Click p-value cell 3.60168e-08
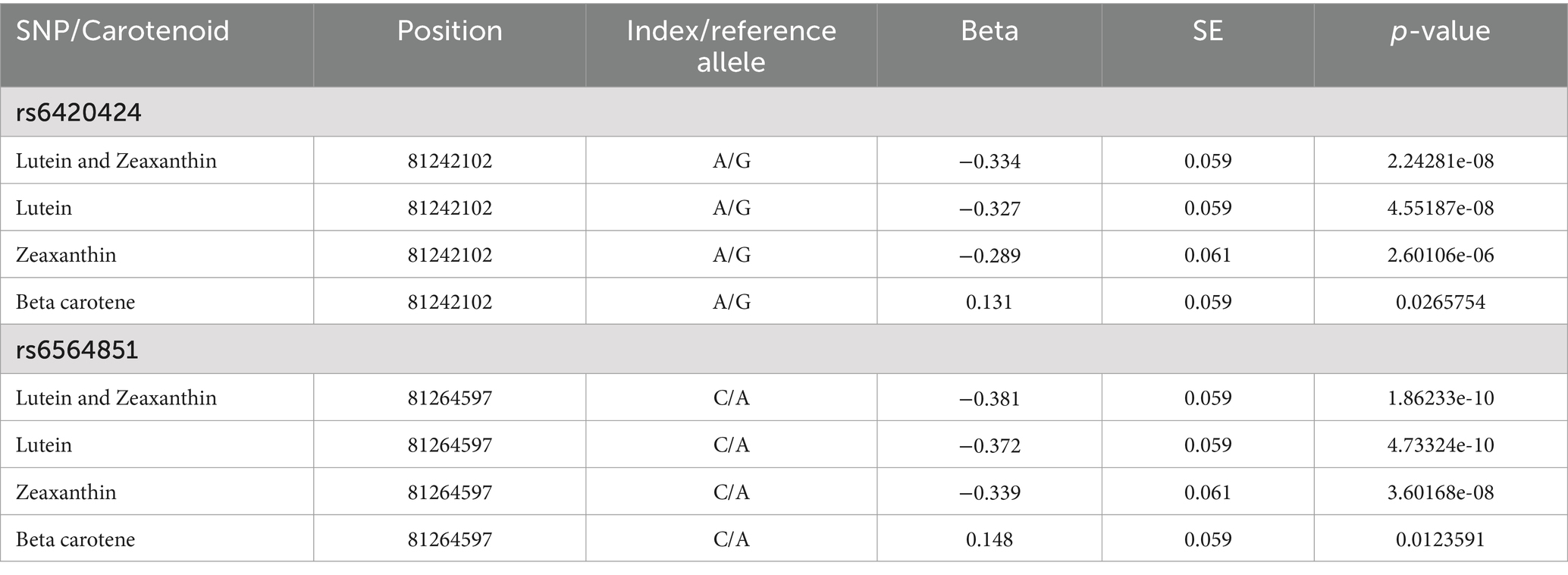The image size is (1568, 575). click(1441, 492)
